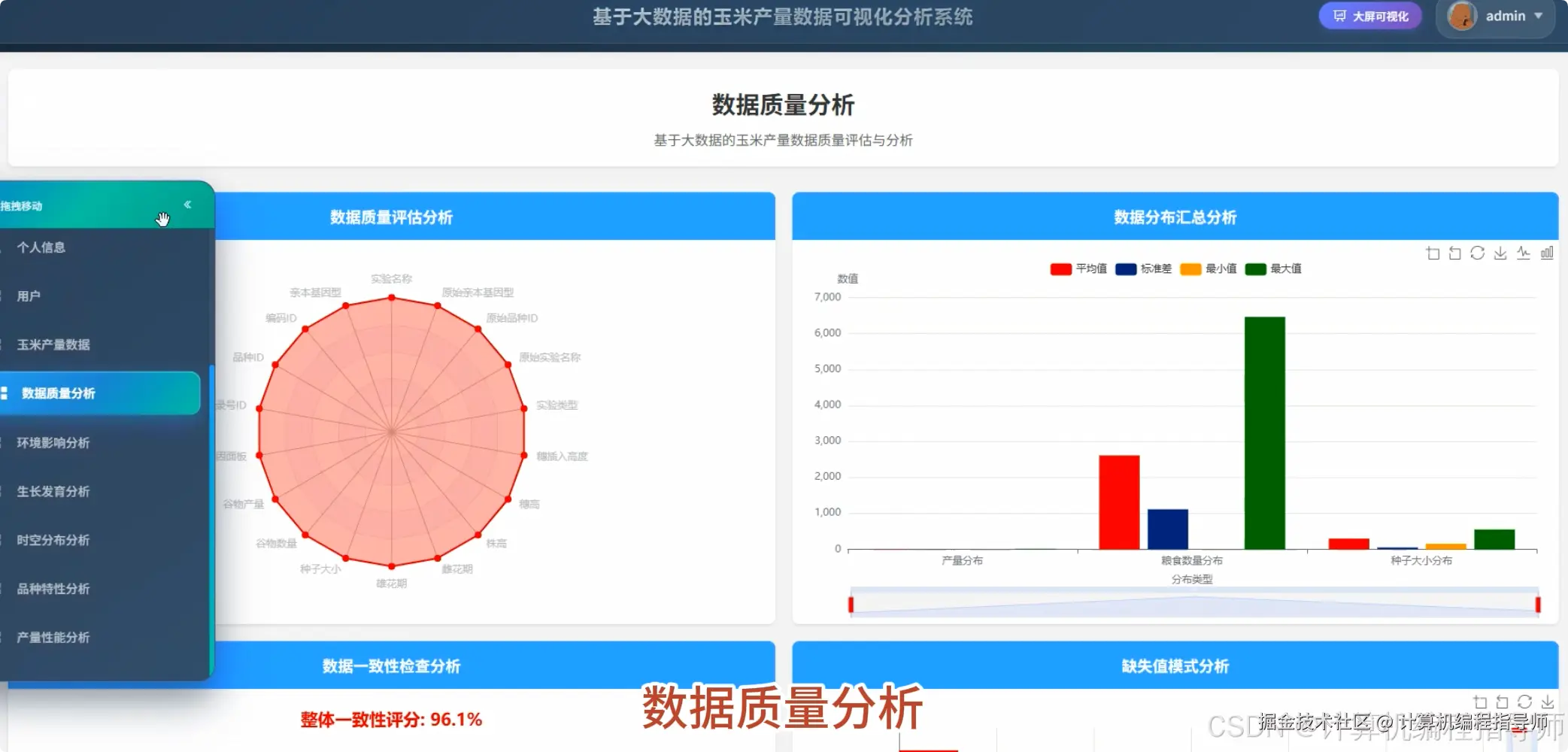Collapse the sidebar navigation panel

coord(188,204)
